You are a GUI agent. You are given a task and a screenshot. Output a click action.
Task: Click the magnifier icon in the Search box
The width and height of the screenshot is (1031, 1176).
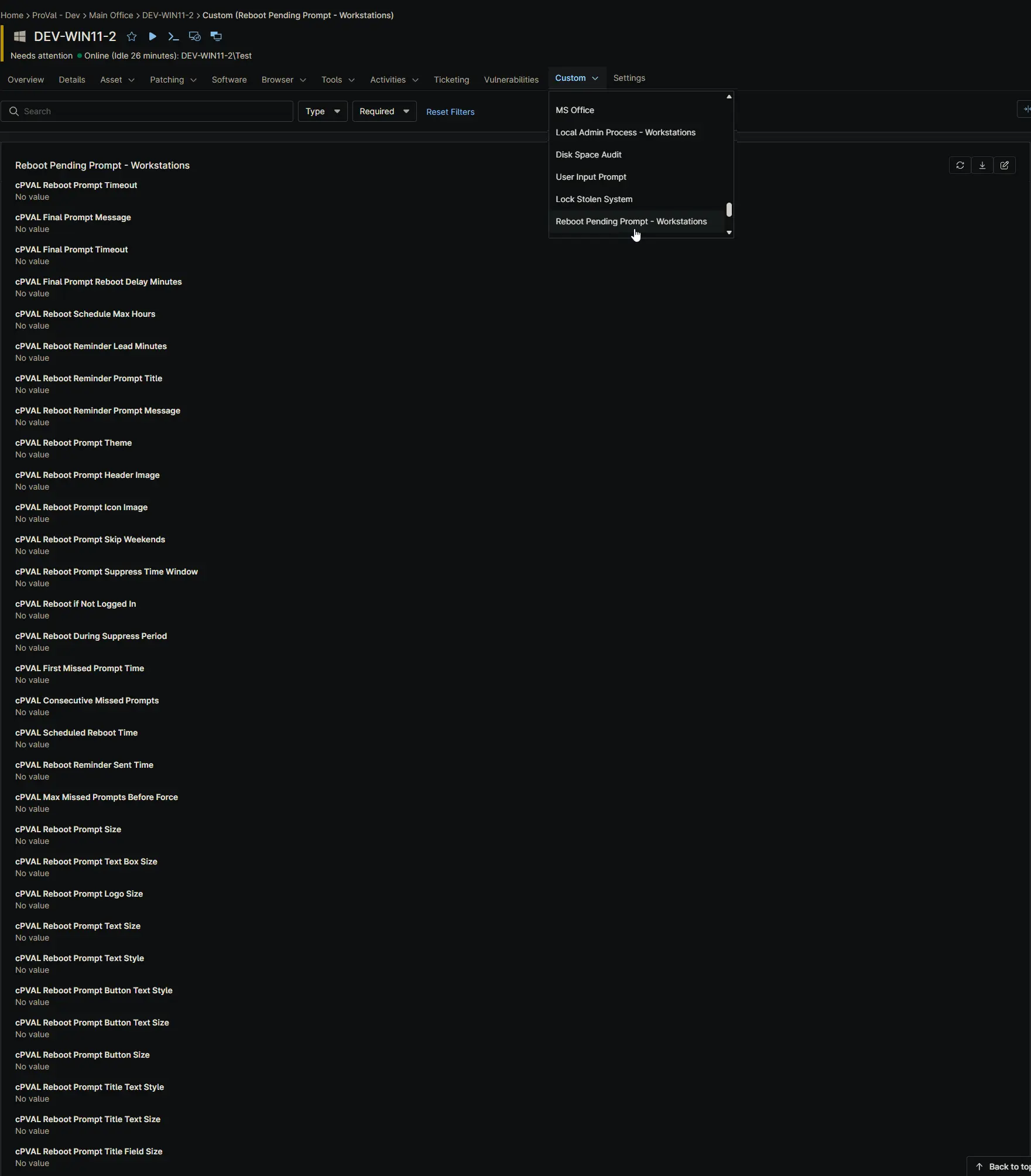pyautogui.click(x=14, y=111)
